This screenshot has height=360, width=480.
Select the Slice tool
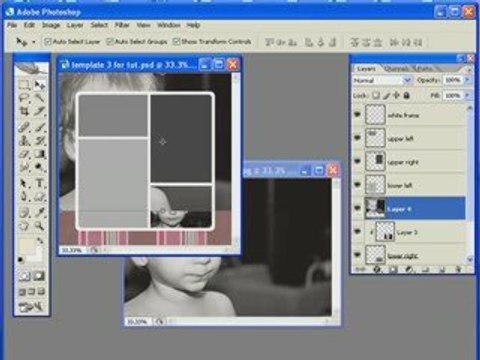coord(40,111)
